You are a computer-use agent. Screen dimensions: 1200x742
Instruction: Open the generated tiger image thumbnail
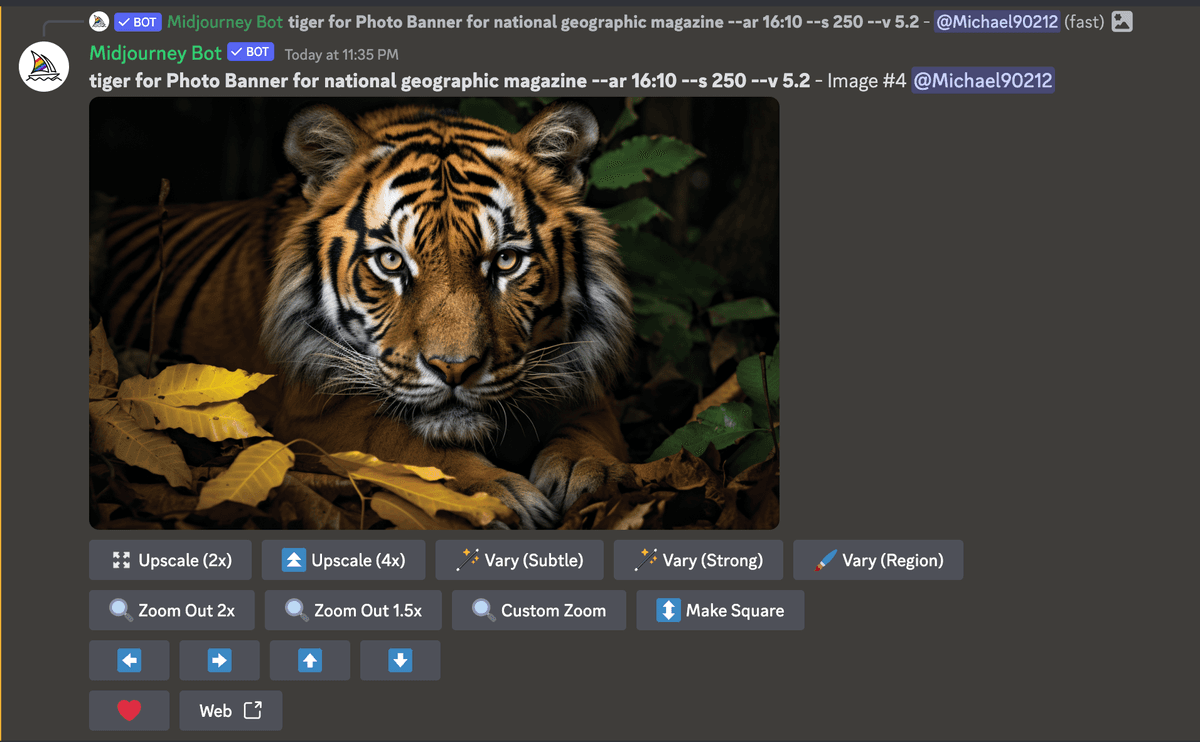tap(434, 313)
